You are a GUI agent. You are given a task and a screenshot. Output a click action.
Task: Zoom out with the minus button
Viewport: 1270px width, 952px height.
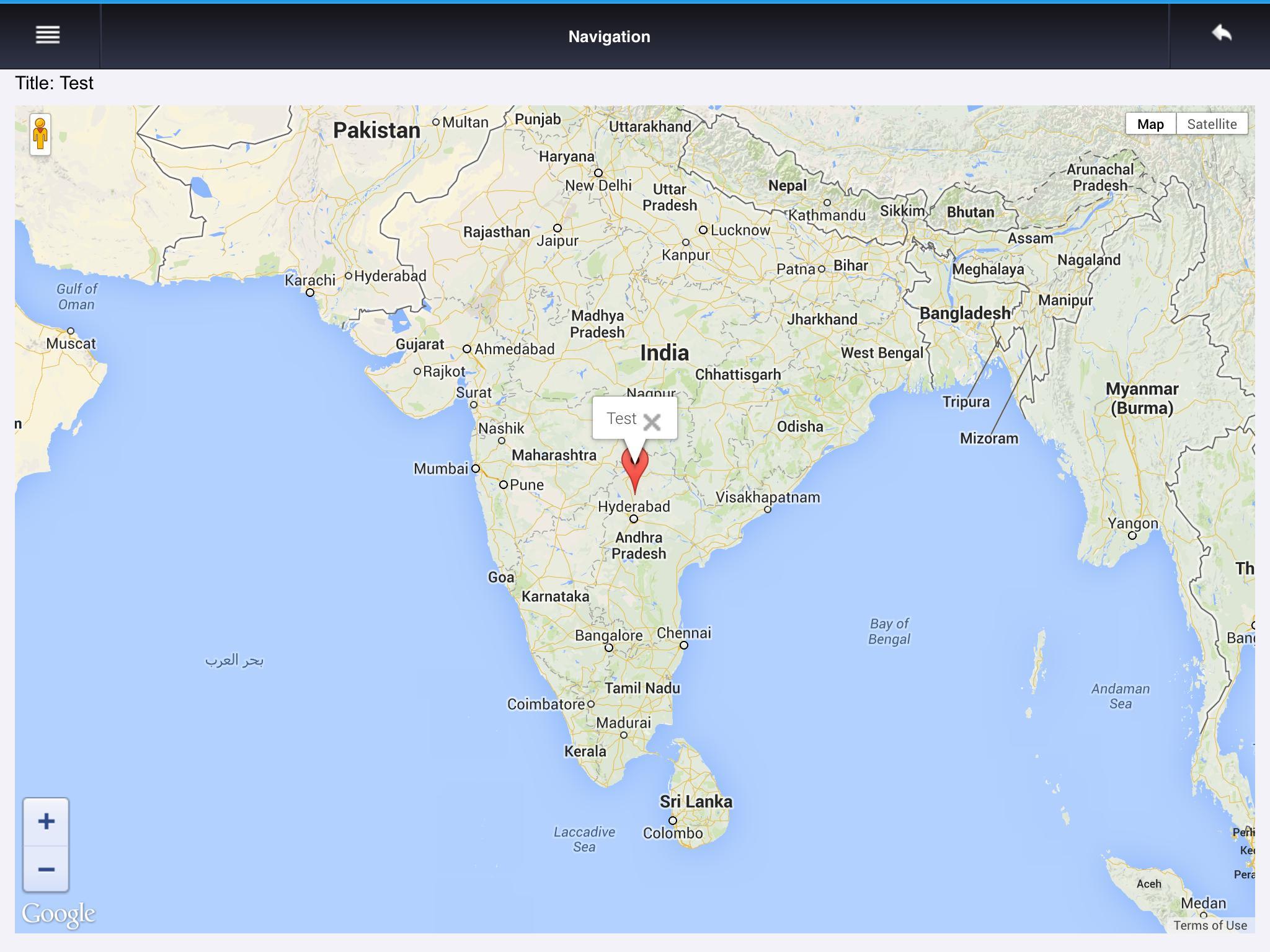(46, 869)
